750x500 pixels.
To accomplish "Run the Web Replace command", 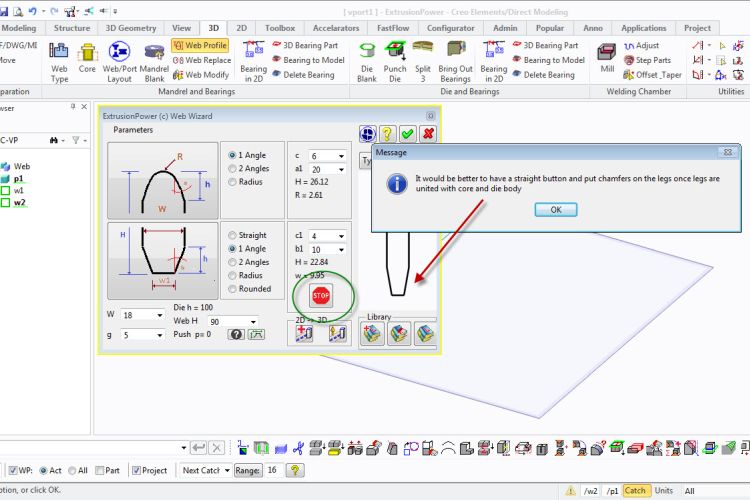I will [x=201, y=60].
